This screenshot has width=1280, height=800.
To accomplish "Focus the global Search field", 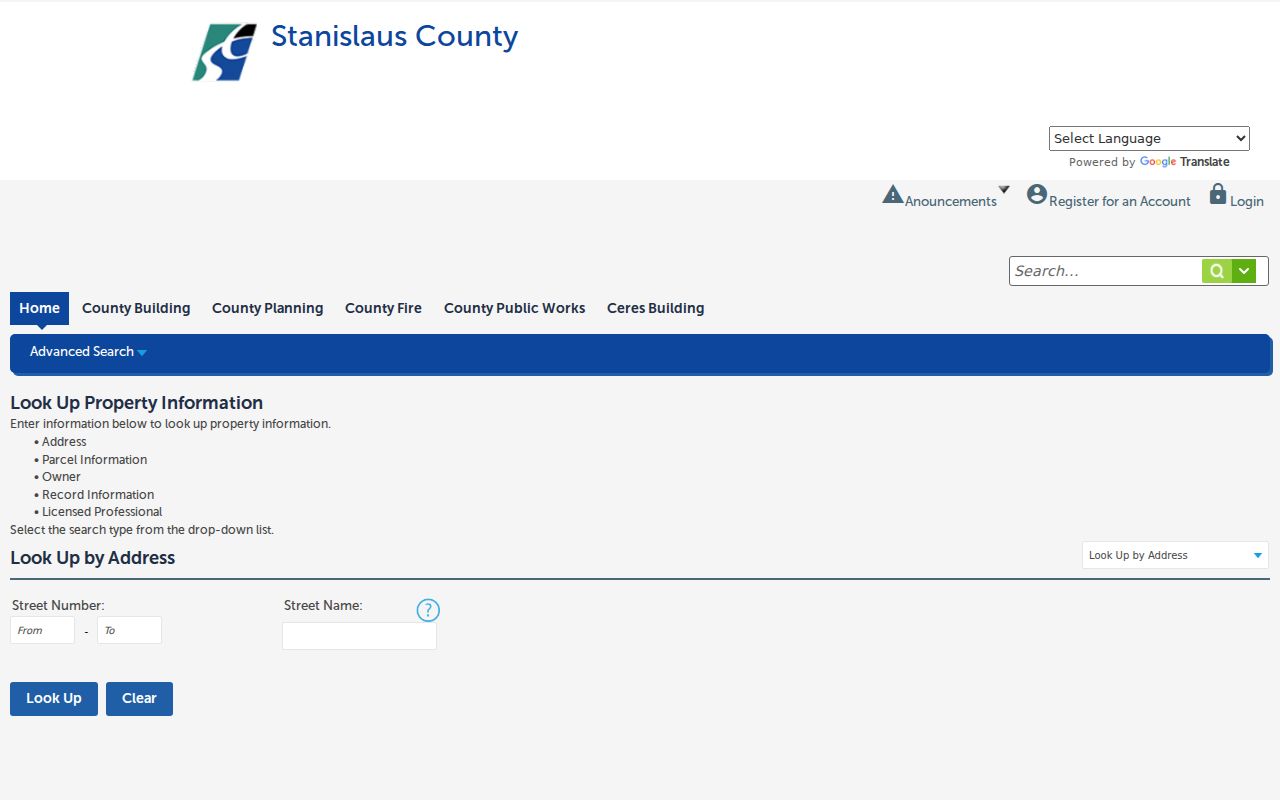I will tap(1106, 271).
